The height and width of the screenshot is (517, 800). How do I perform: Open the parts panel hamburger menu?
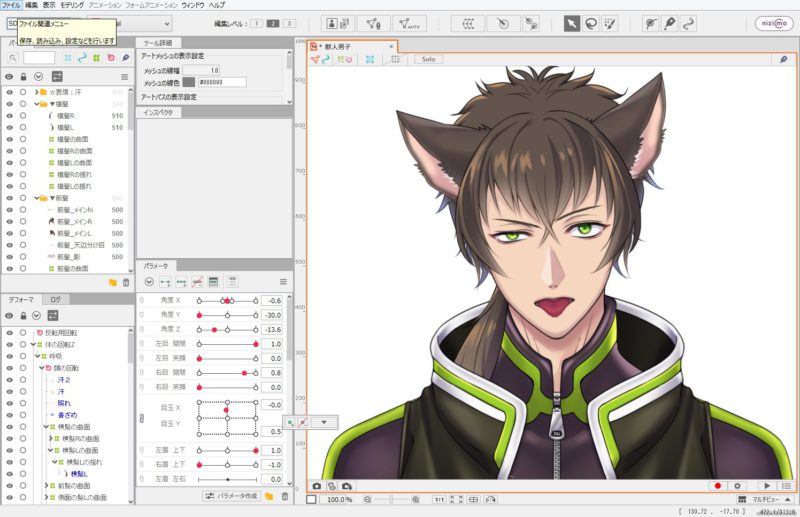[x=124, y=77]
